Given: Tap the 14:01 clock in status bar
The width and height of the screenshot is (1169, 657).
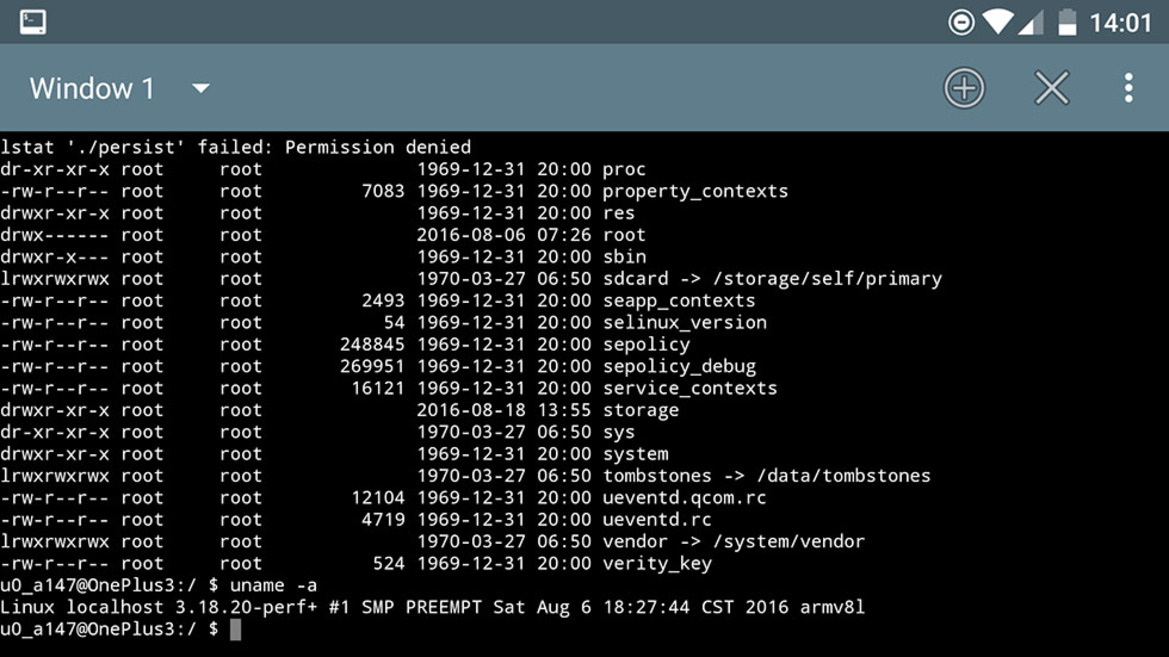Looking at the screenshot, I should pos(1121,23).
